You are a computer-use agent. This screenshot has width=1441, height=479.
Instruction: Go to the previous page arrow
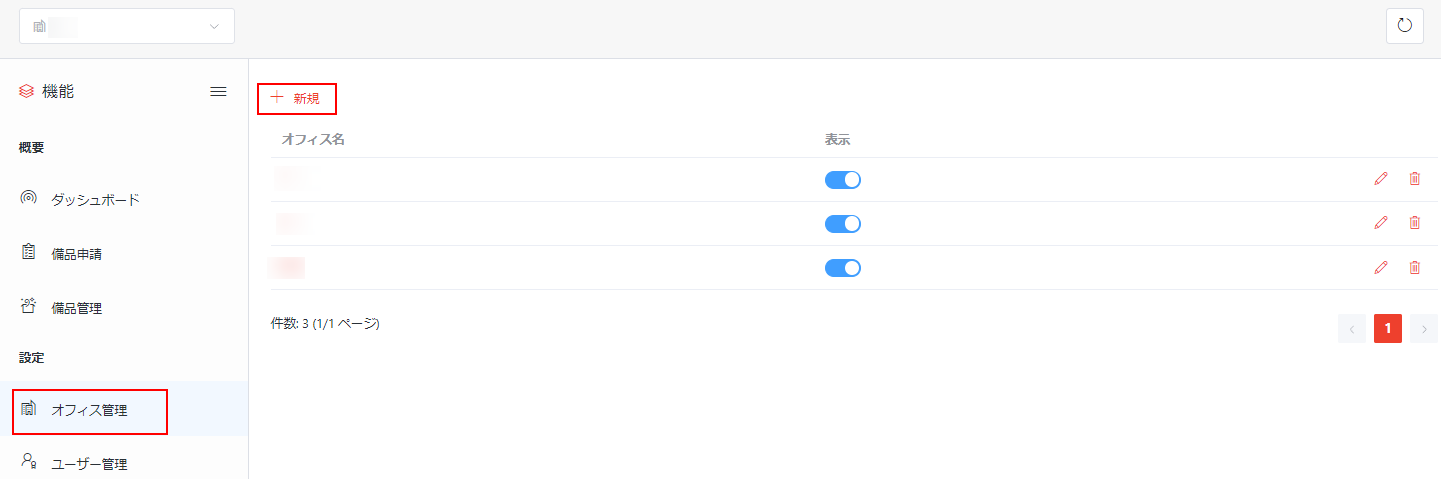[1352, 328]
